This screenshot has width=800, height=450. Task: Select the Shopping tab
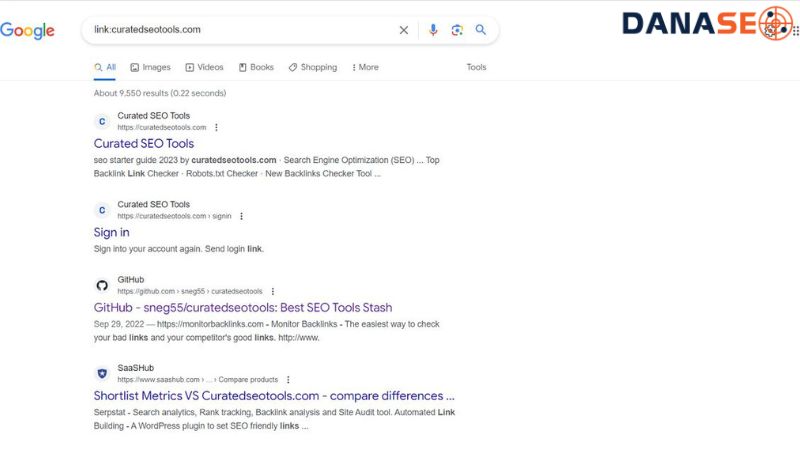click(313, 67)
